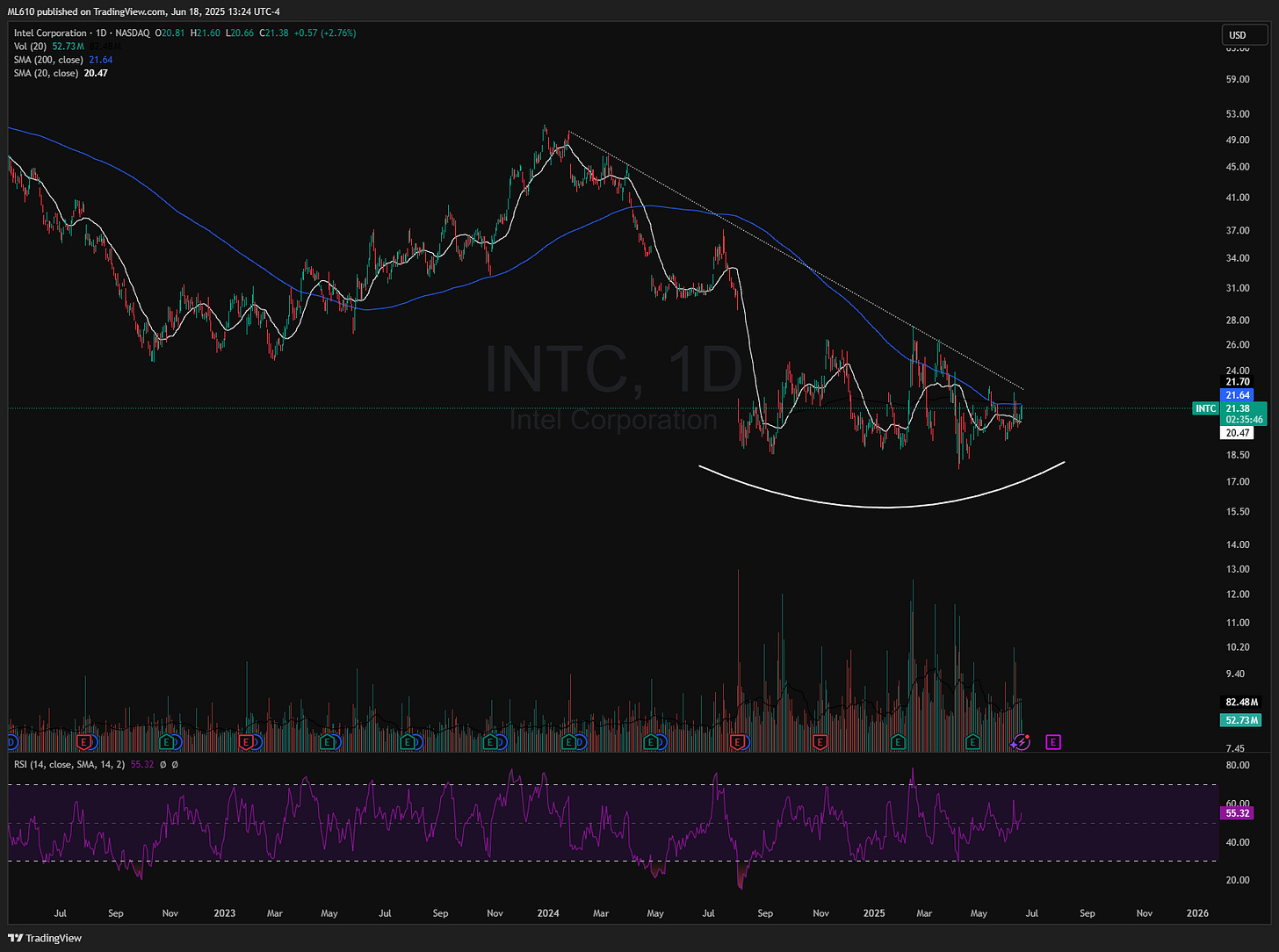Click the 37.00 price scale value
The width and height of the screenshot is (1279, 952).
1238,230
